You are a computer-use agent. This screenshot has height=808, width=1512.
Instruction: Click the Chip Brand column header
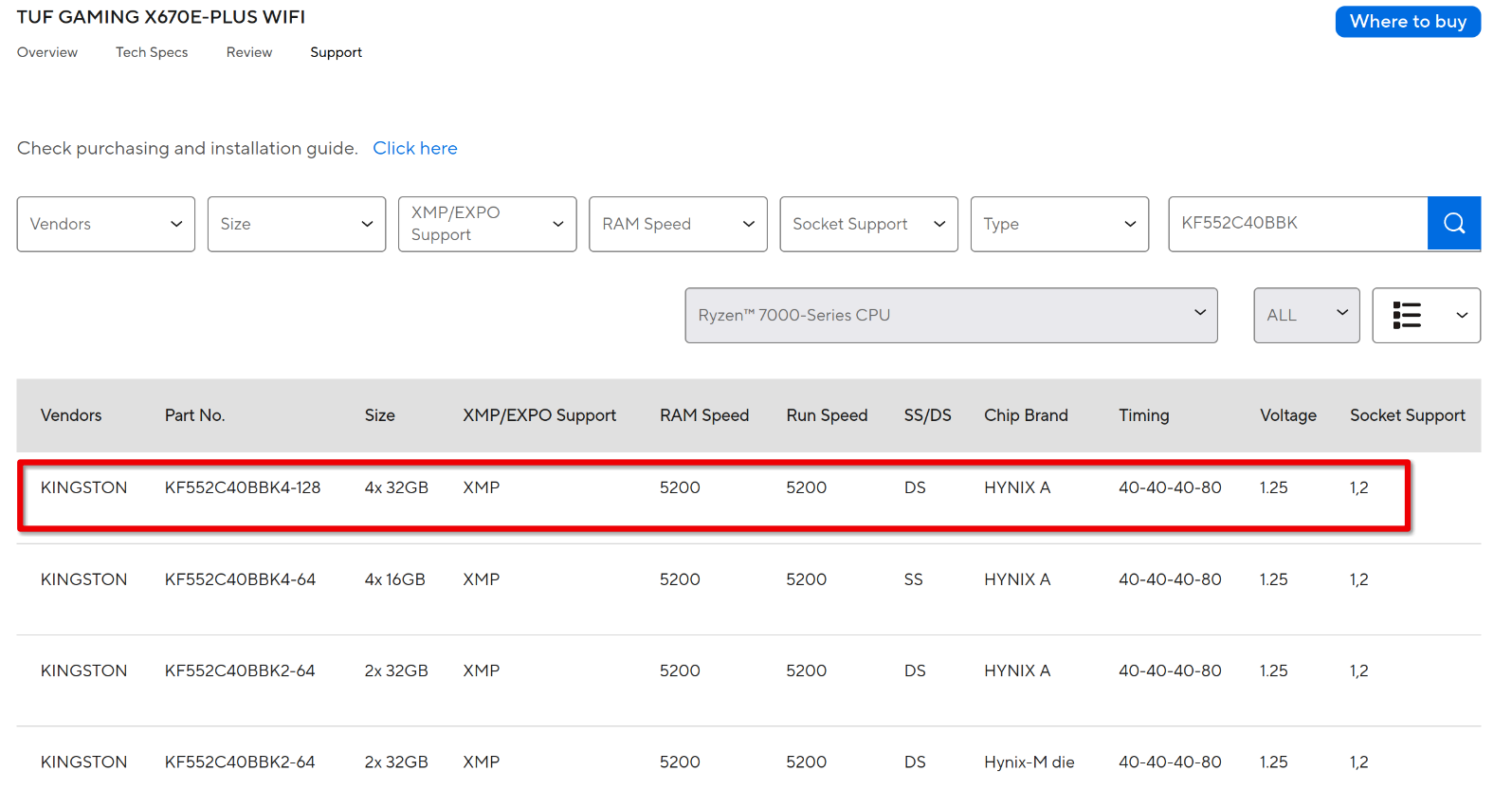tap(1026, 415)
